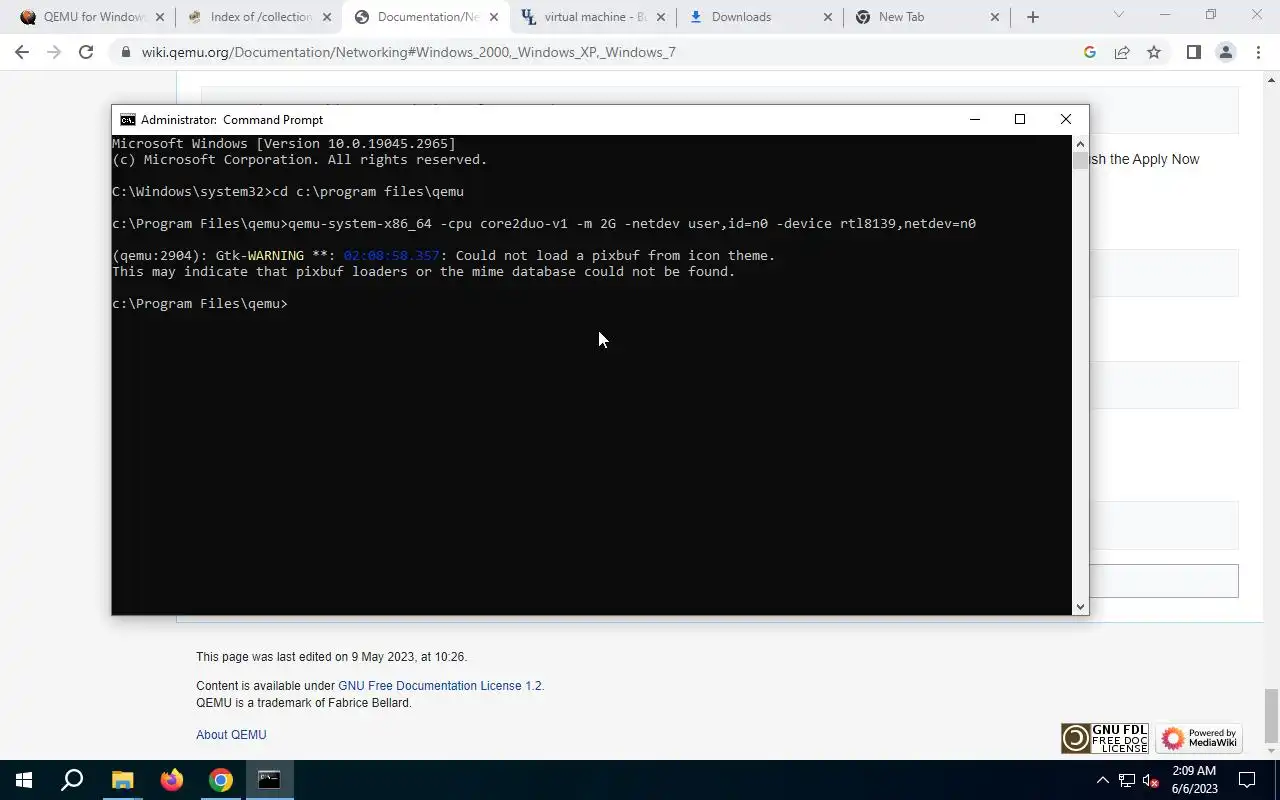Screen dimensions: 1280x800
Task: Minimize the Command Prompt window
Action: click(975, 119)
